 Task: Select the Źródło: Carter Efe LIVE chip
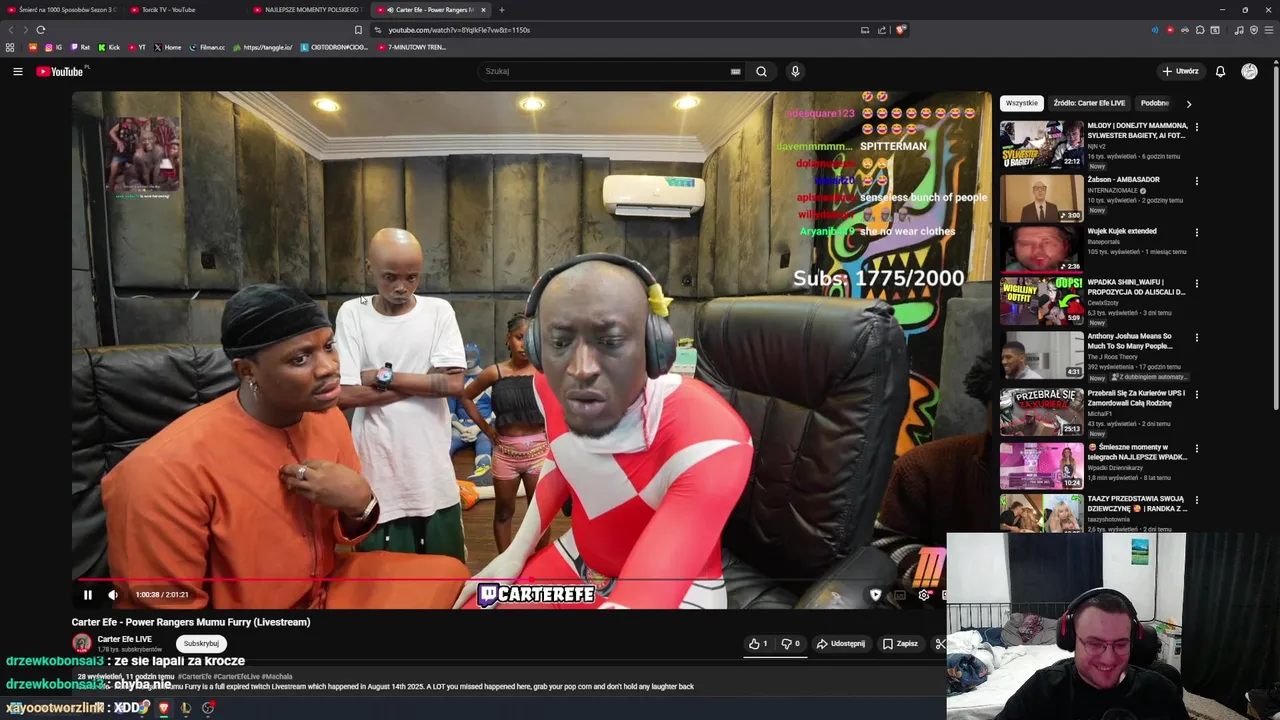[x=1089, y=103]
